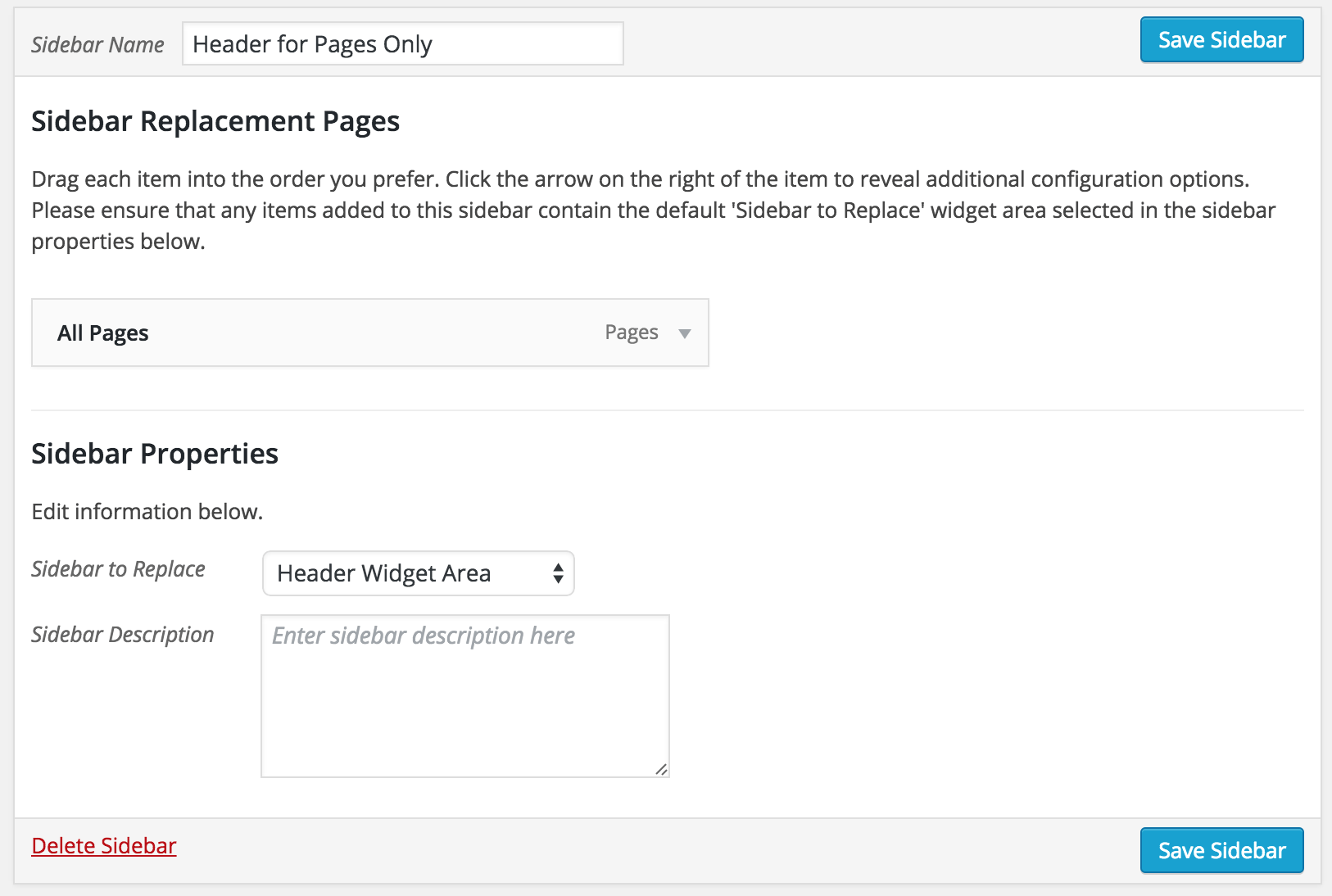Open the Sidebar to Replace dropdown
This screenshot has width=1332, height=896.
coord(418,573)
